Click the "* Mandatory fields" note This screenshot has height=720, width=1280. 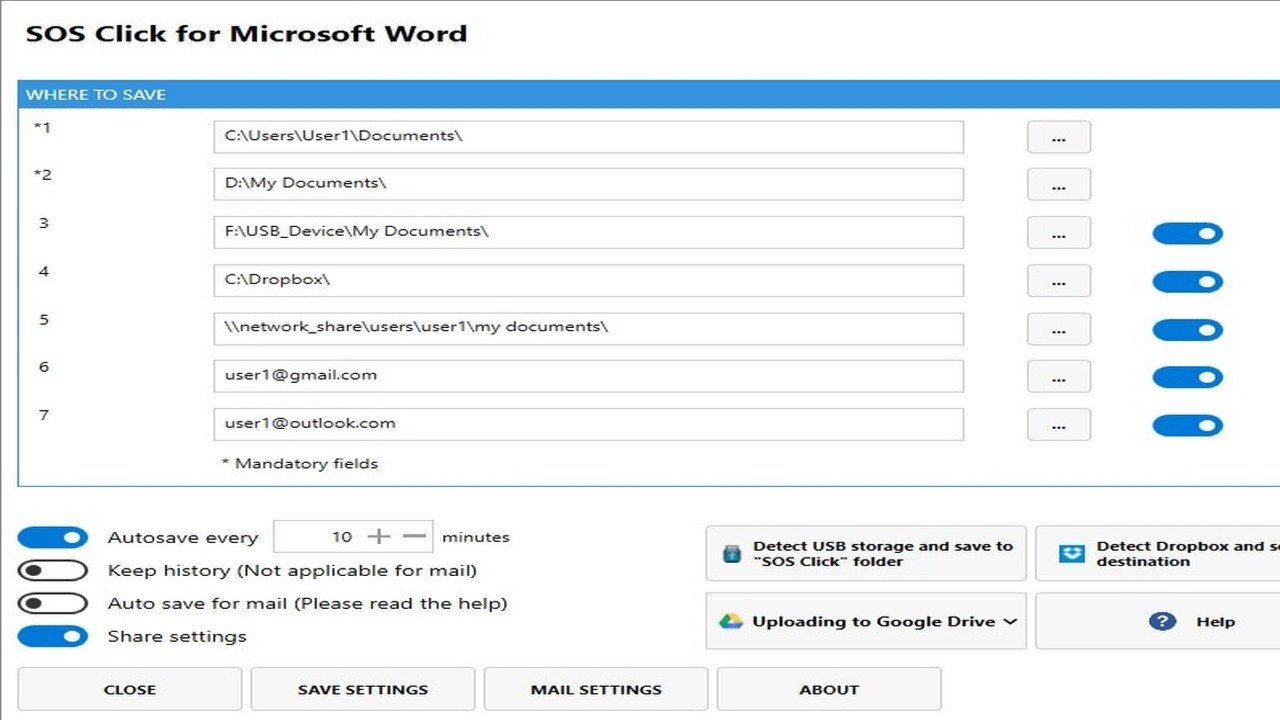(299, 464)
